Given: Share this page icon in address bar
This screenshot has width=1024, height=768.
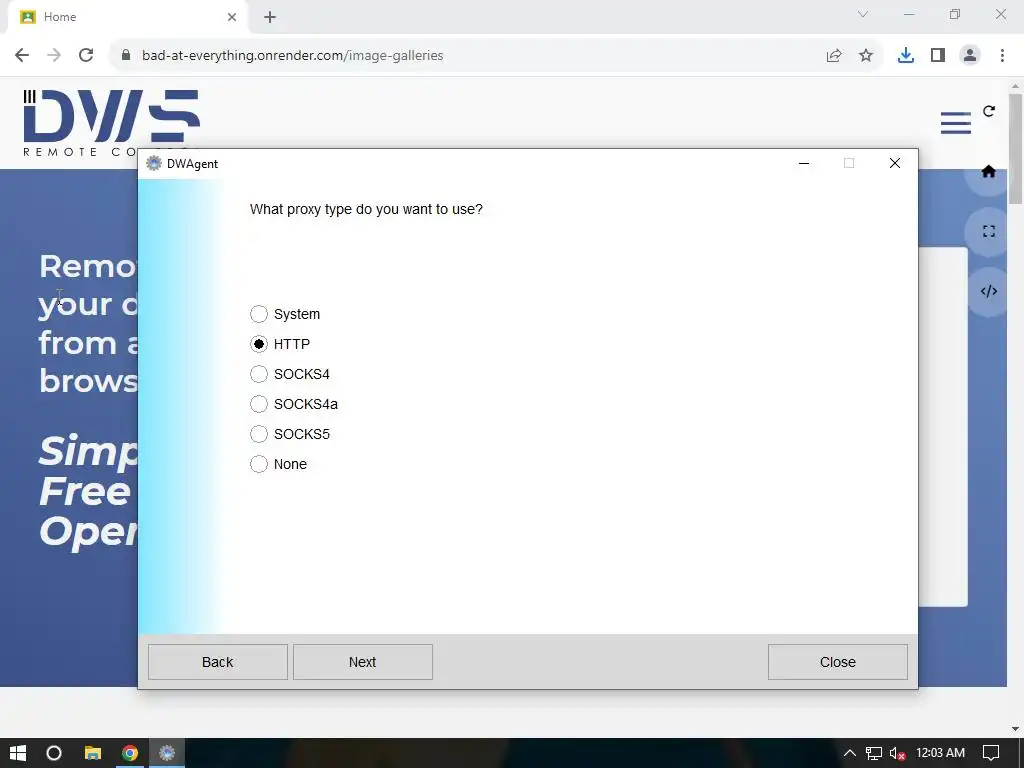Looking at the screenshot, I should point(834,56).
